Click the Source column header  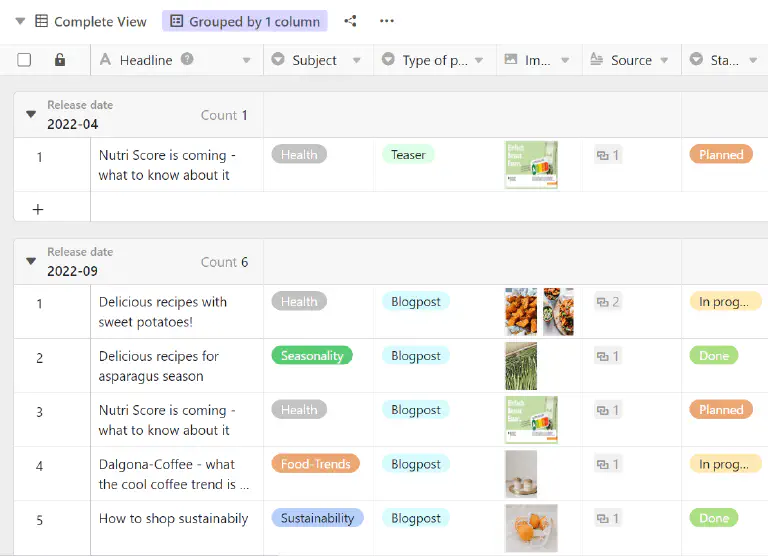pyautogui.click(x=630, y=60)
